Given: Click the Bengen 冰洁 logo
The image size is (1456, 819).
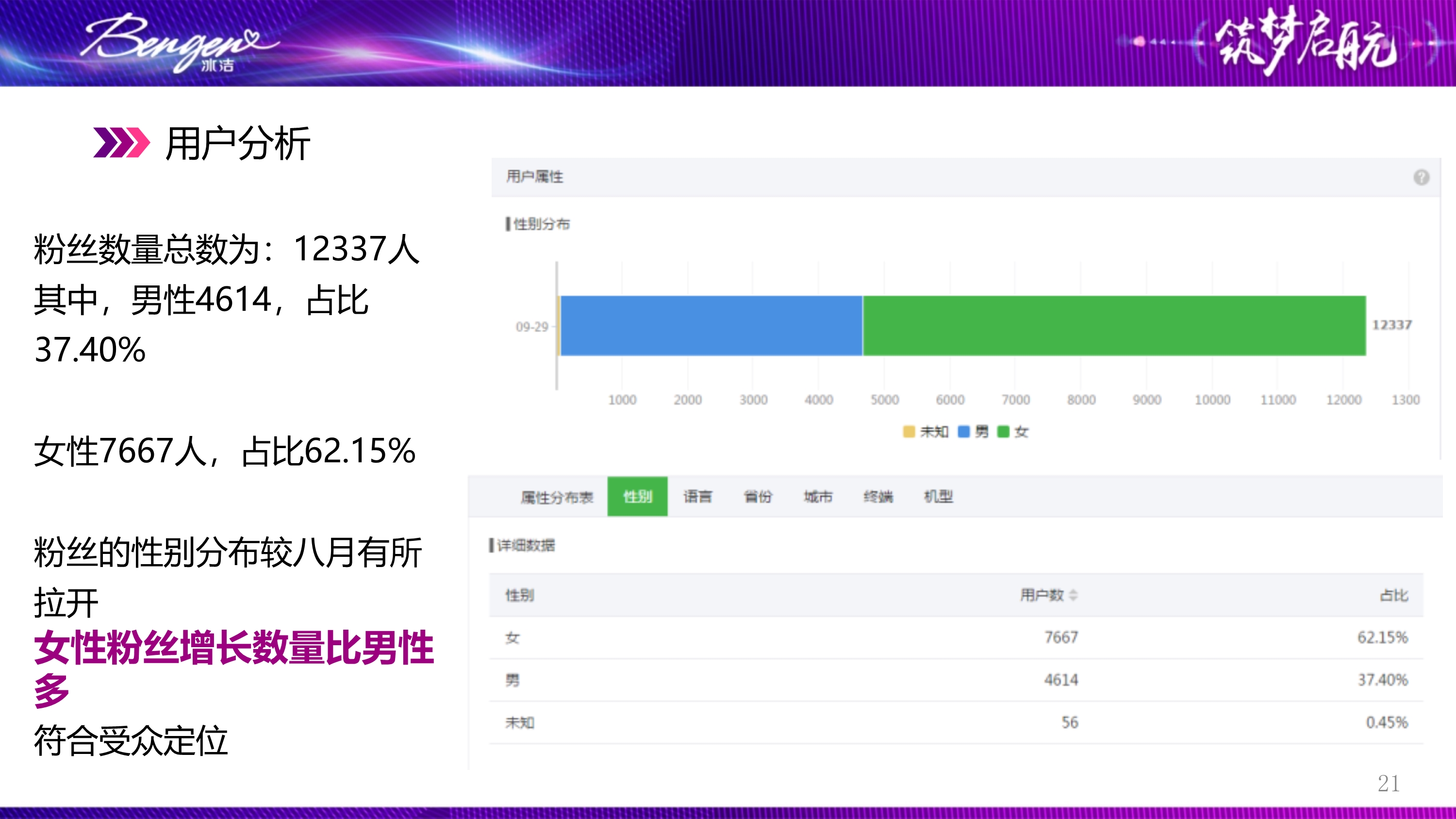Looking at the screenshot, I should [179, 44].
